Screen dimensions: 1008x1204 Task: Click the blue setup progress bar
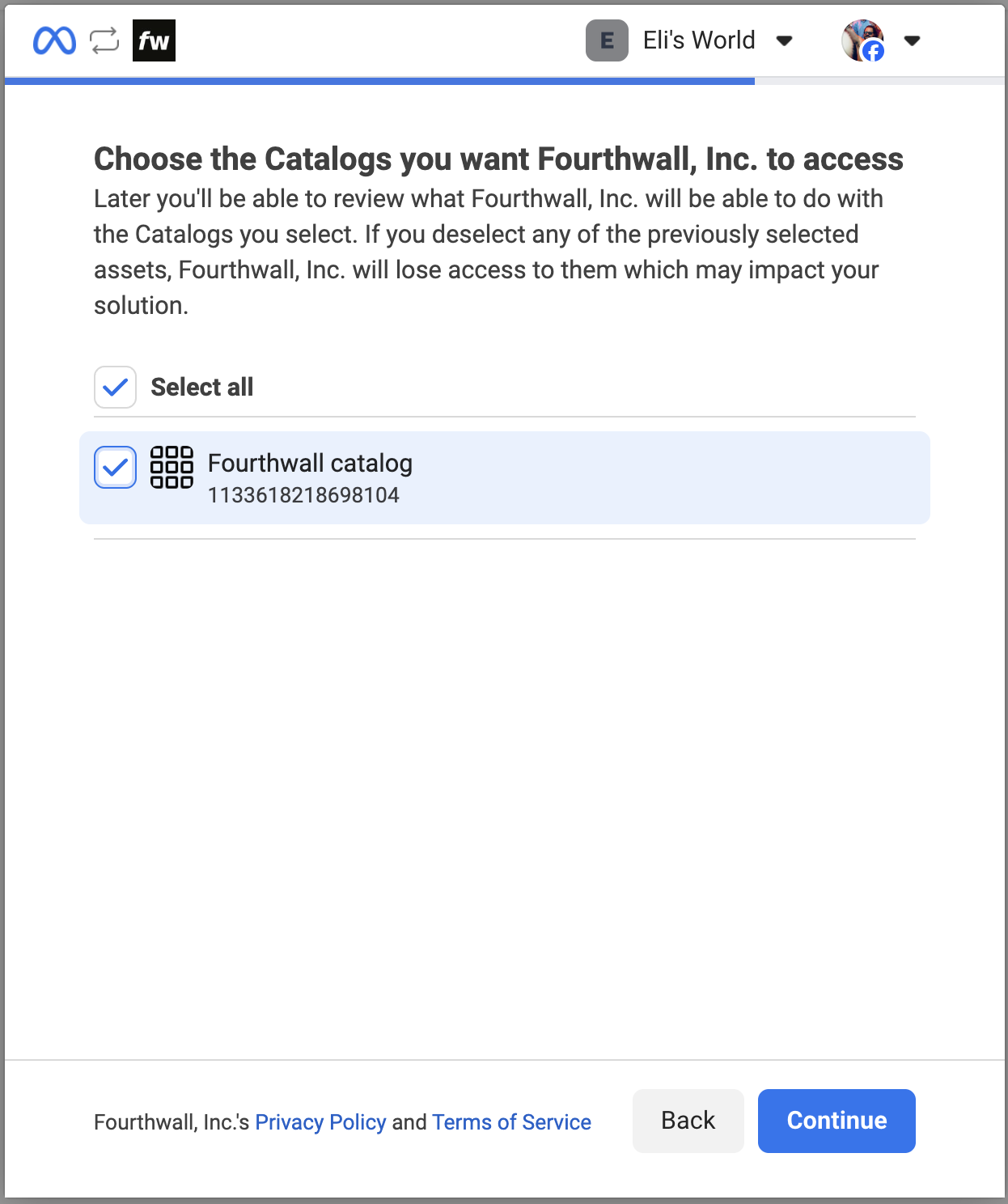[380, 81]
